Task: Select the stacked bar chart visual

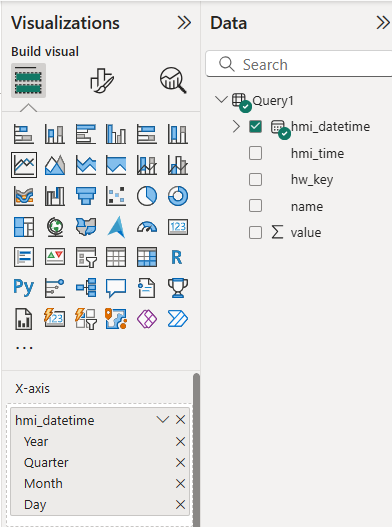Action: pos(24,134)
